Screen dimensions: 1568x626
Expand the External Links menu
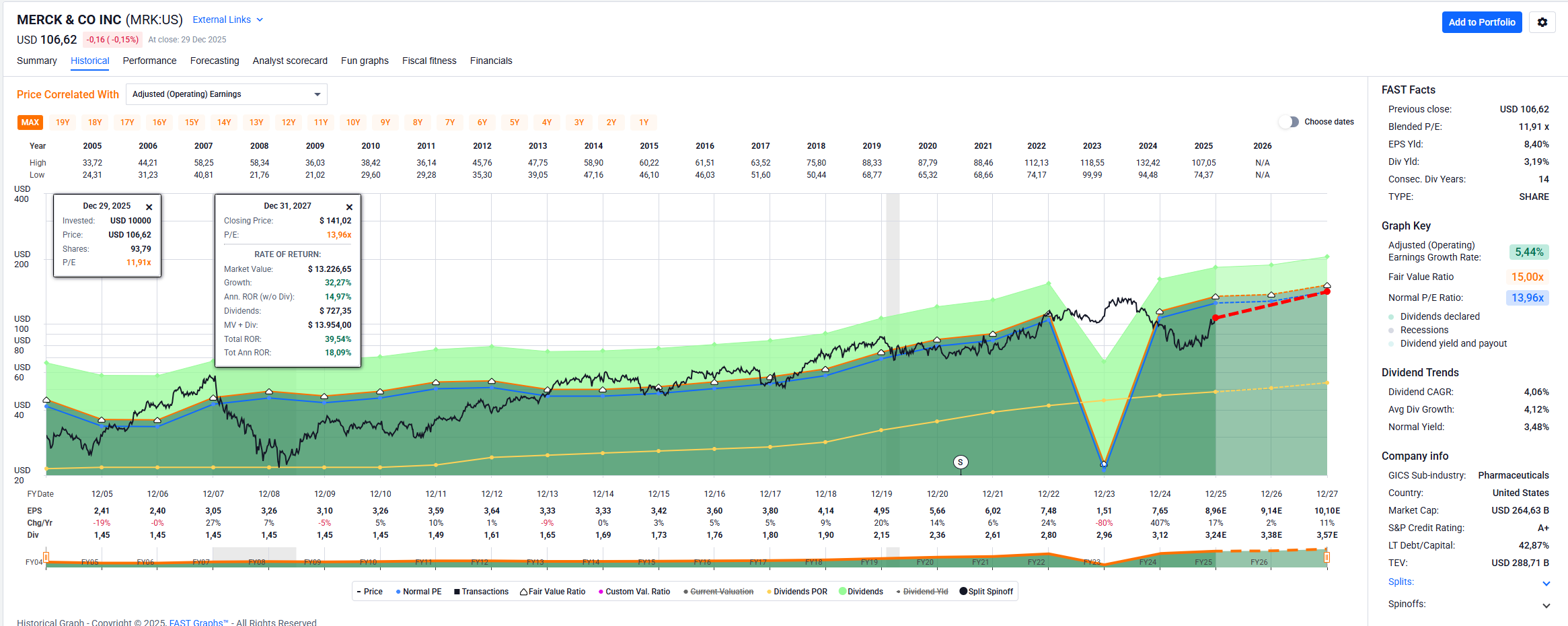227,20
